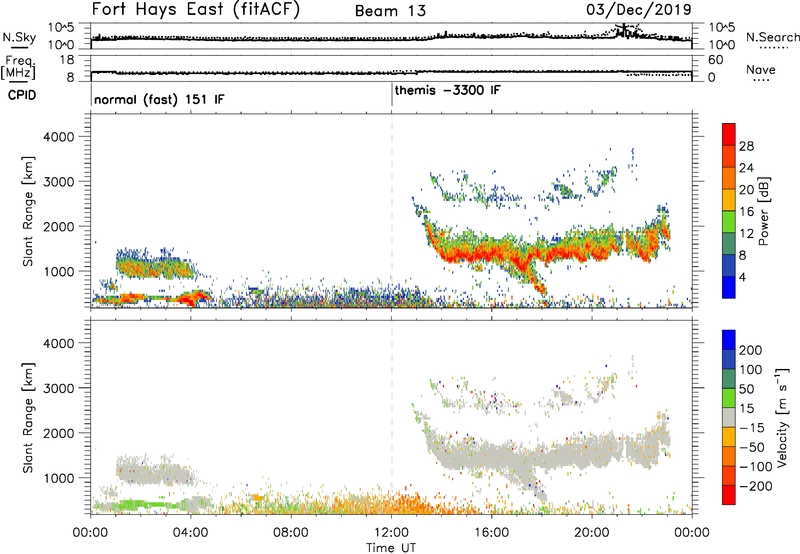Viewport: 800px width, 554px height.
Task: Click the '04:00' time tick label
Action: click(190, 533)
